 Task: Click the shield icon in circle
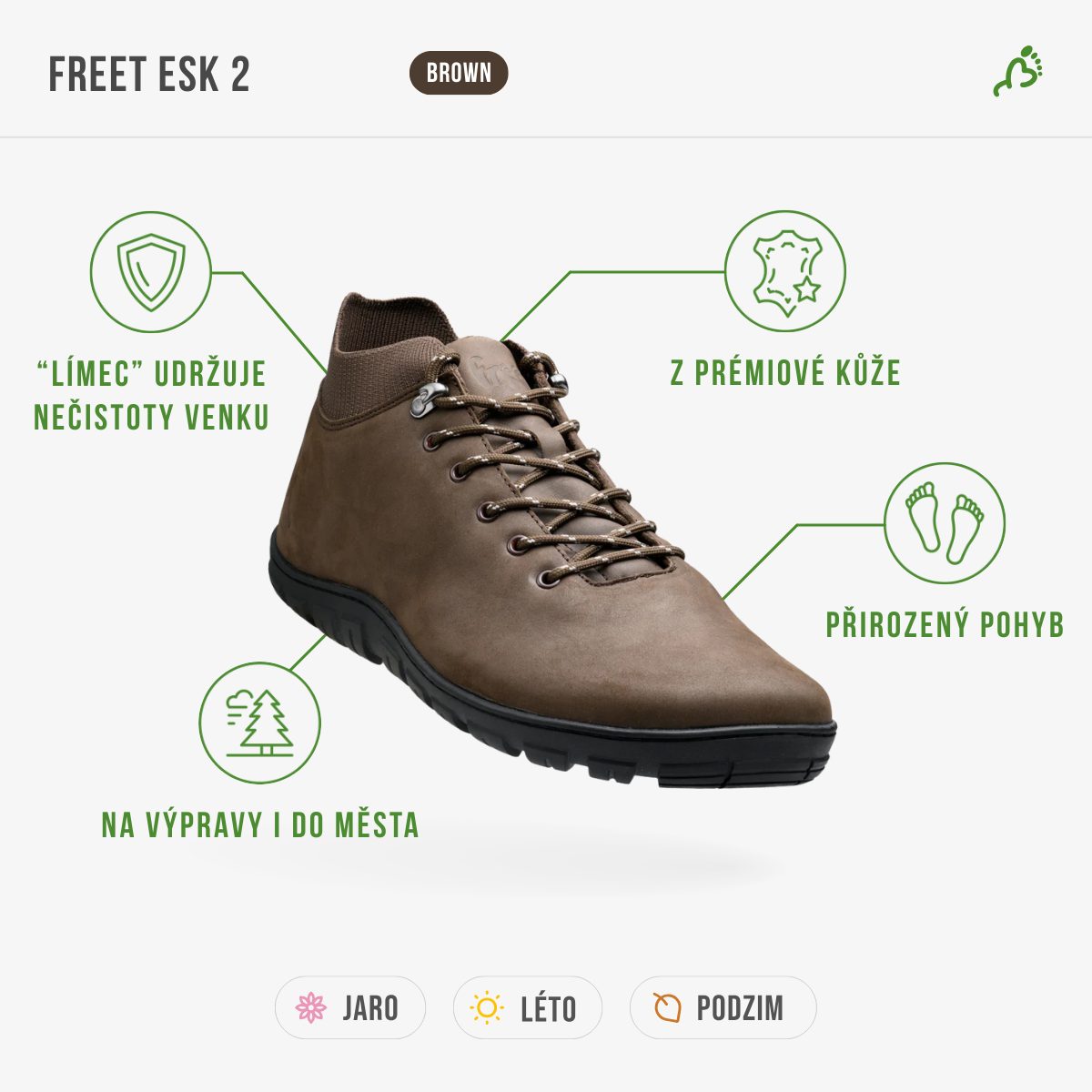pyautogui.click(x=151, y=271)
